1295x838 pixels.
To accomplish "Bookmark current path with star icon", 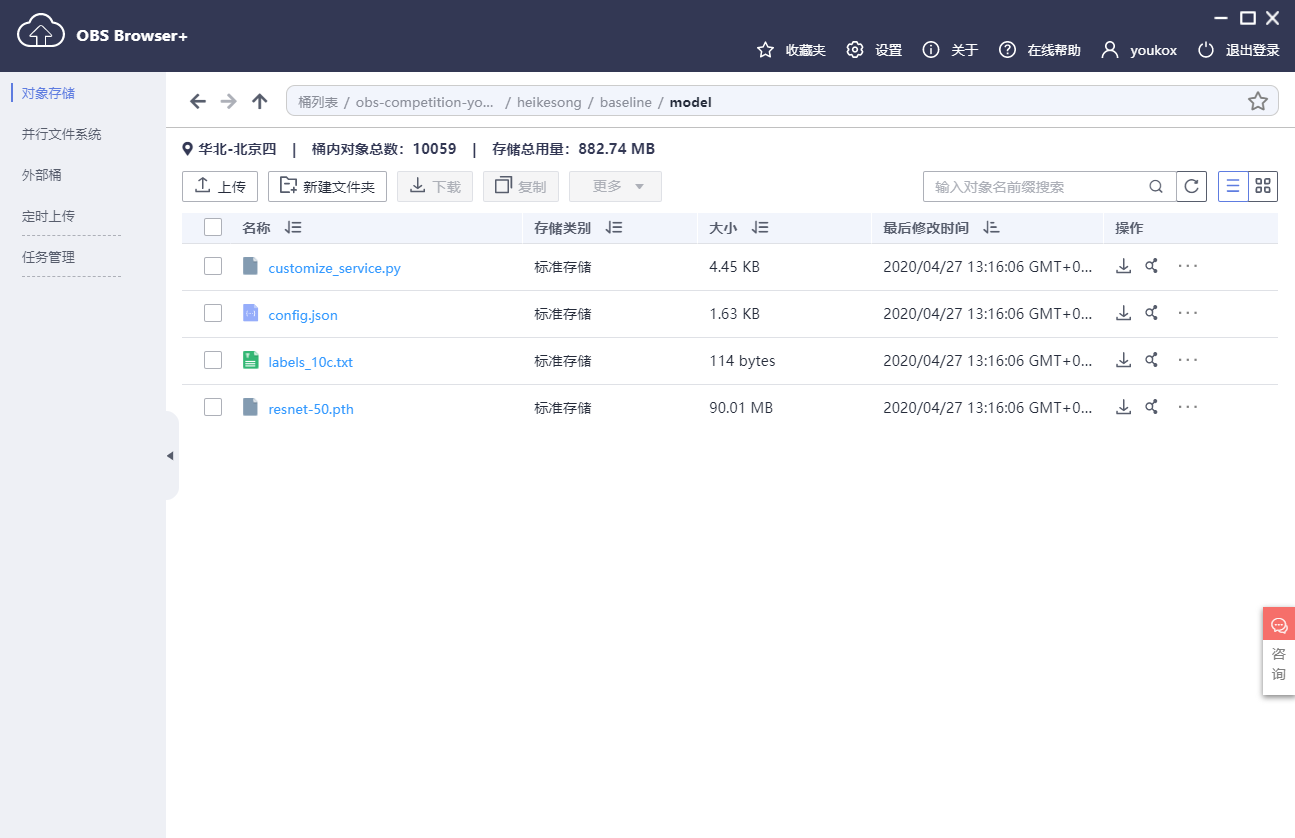I will pos(1258,101).
